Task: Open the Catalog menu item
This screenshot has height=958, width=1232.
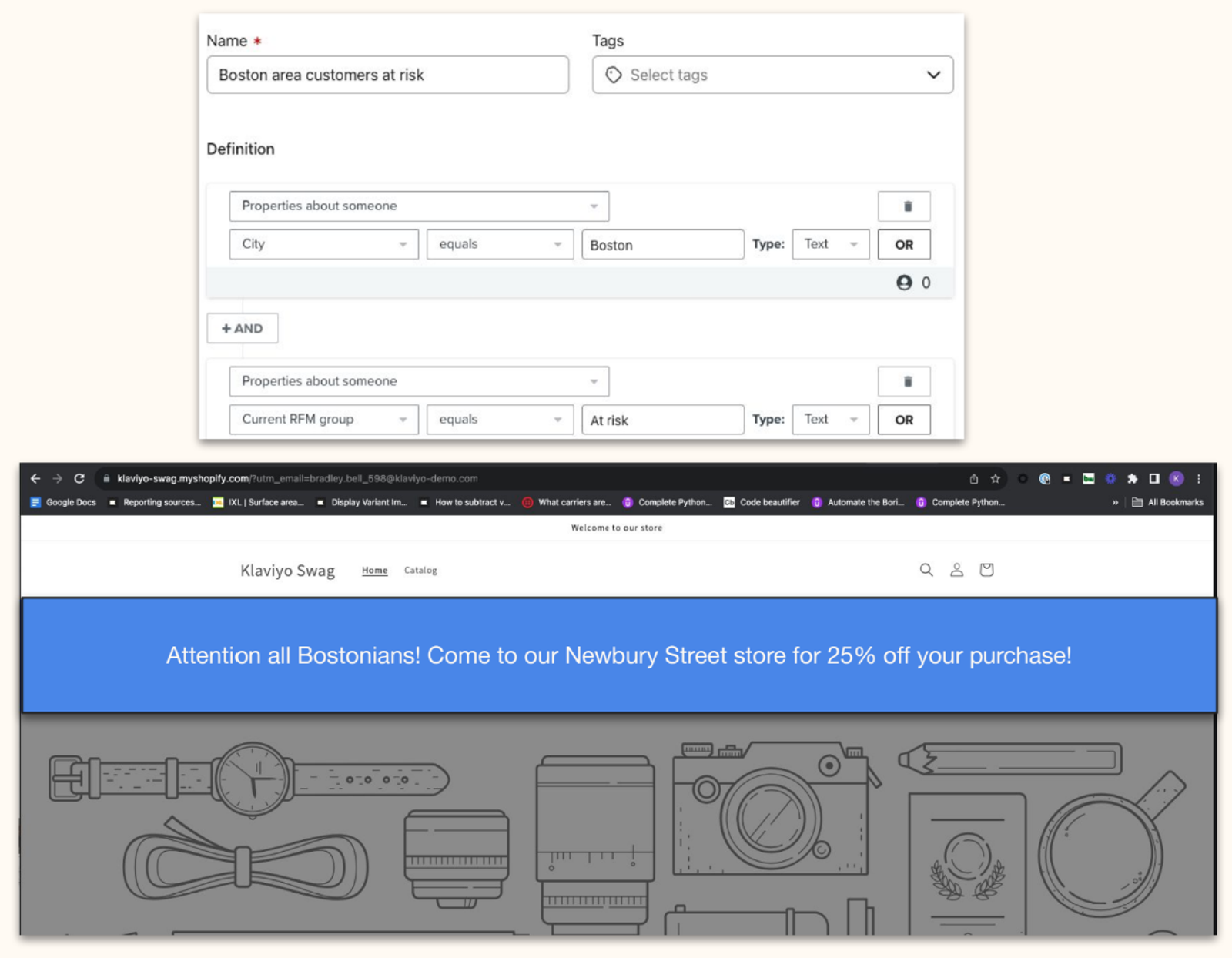Action: click(420, 571)
